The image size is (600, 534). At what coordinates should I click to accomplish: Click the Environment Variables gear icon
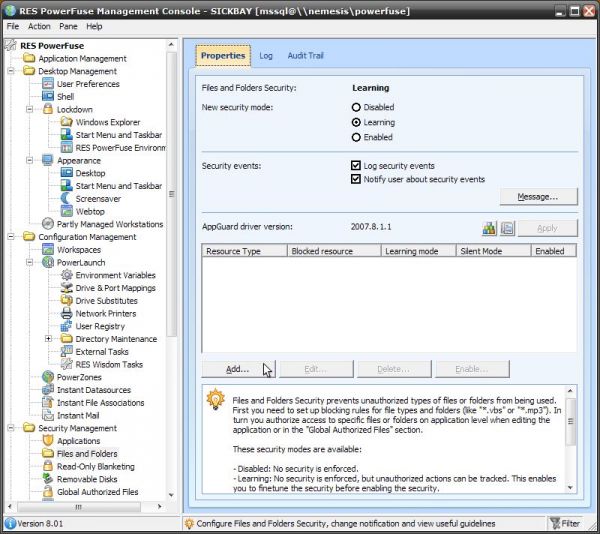pyautogui.click(x=67, y=275)
